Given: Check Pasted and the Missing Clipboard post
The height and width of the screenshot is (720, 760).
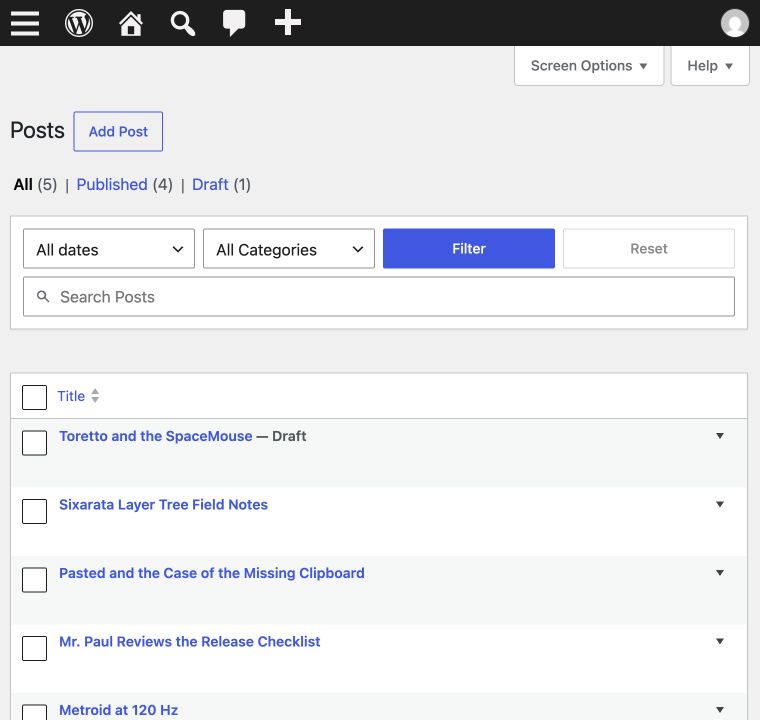Looking at the screenshot, I should [34, 579].
